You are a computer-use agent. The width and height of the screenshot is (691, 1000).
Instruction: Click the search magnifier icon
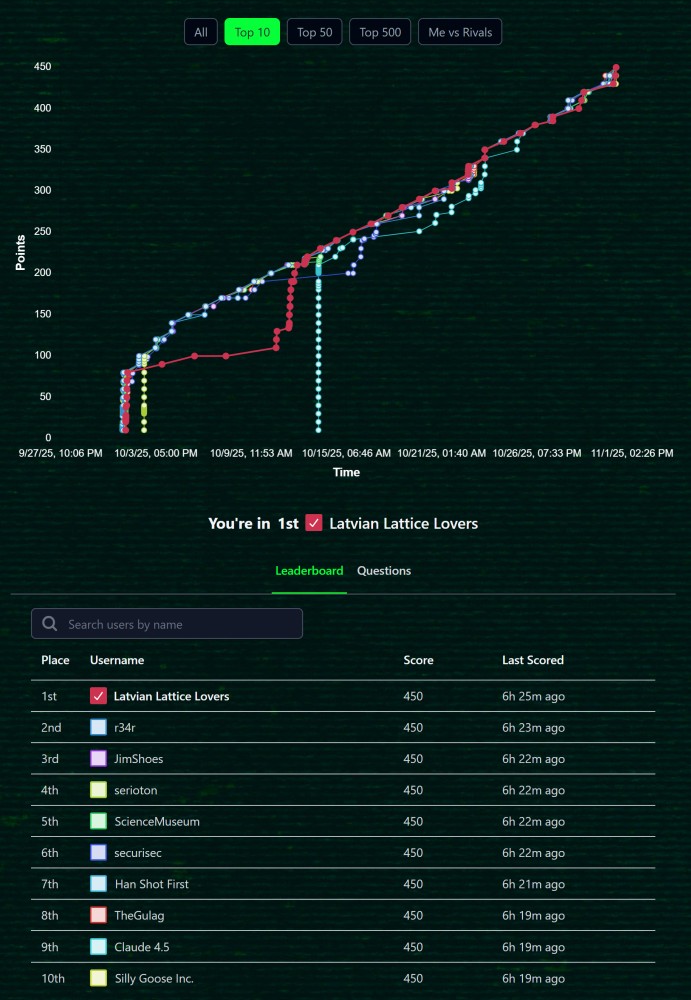pyautogui.click(x=50, y=624)
